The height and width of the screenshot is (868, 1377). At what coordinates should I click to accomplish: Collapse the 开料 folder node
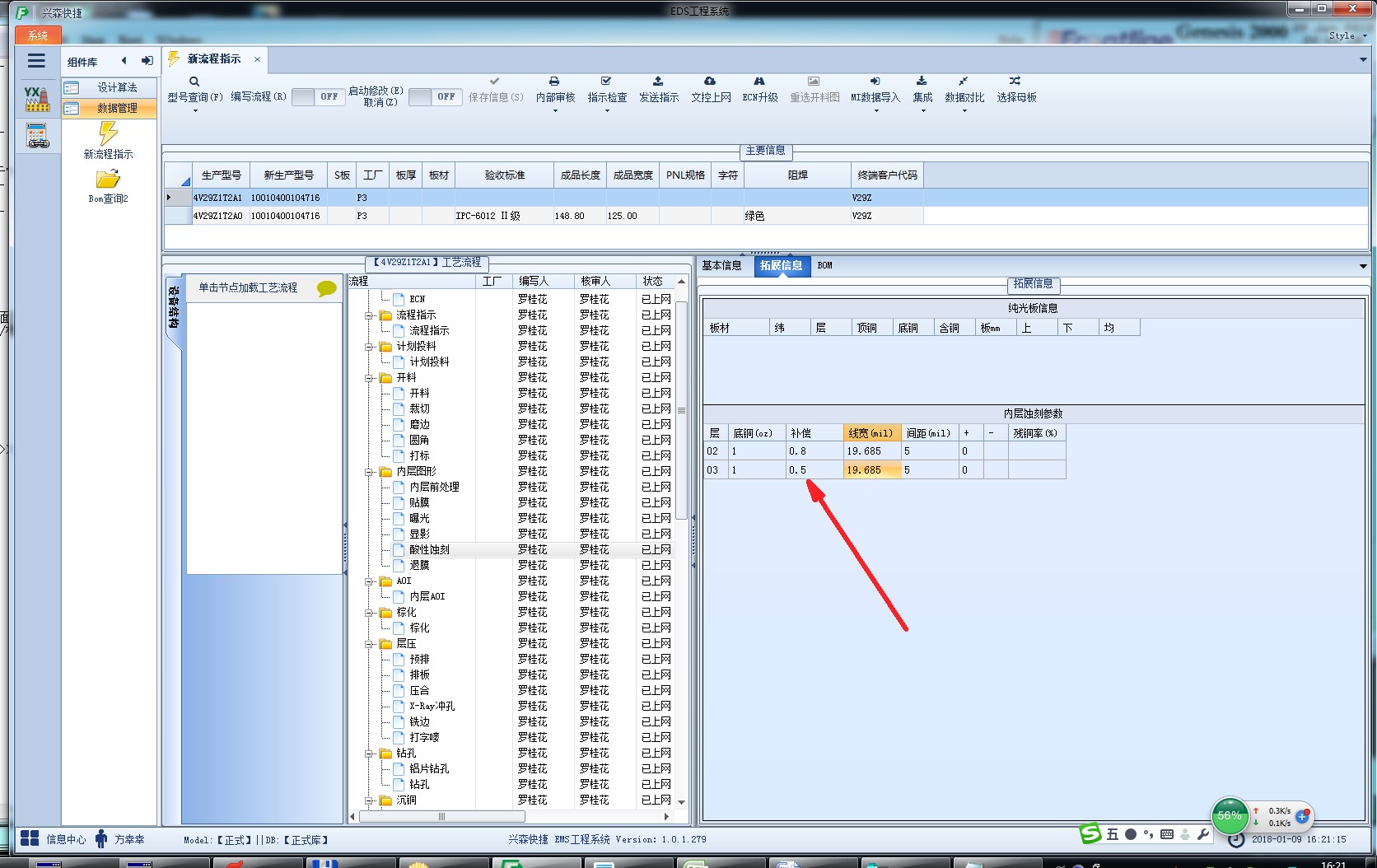point(370,378)
